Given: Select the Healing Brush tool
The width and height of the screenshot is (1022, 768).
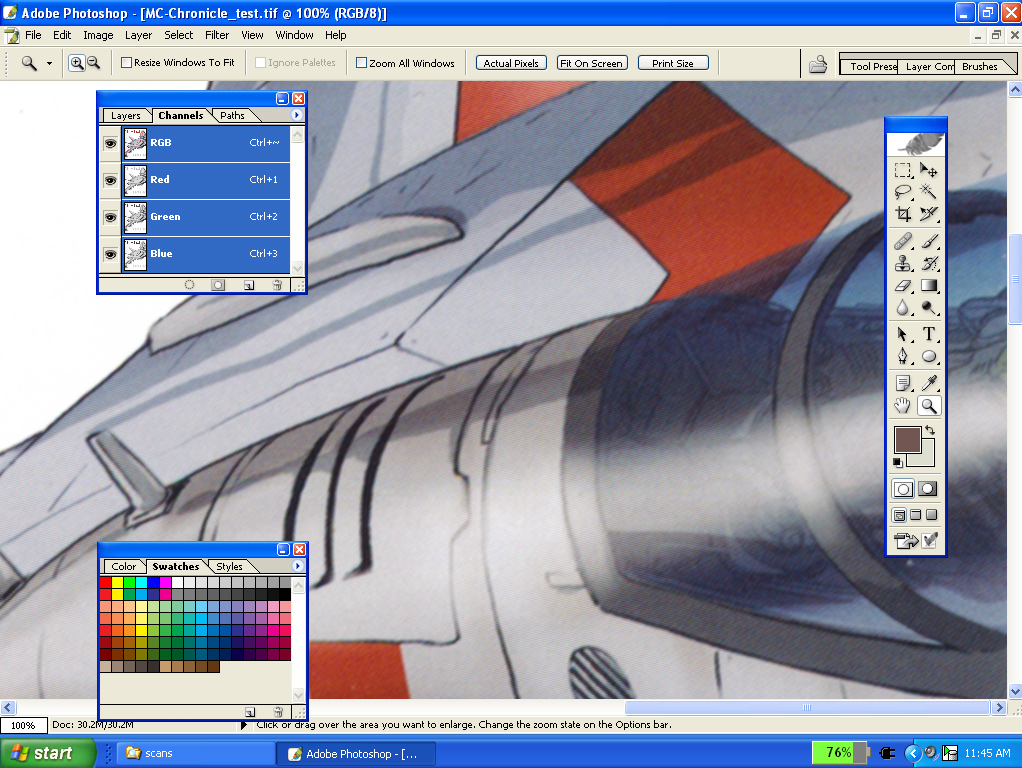Looking at the screenshot, I should pos(903,242).
